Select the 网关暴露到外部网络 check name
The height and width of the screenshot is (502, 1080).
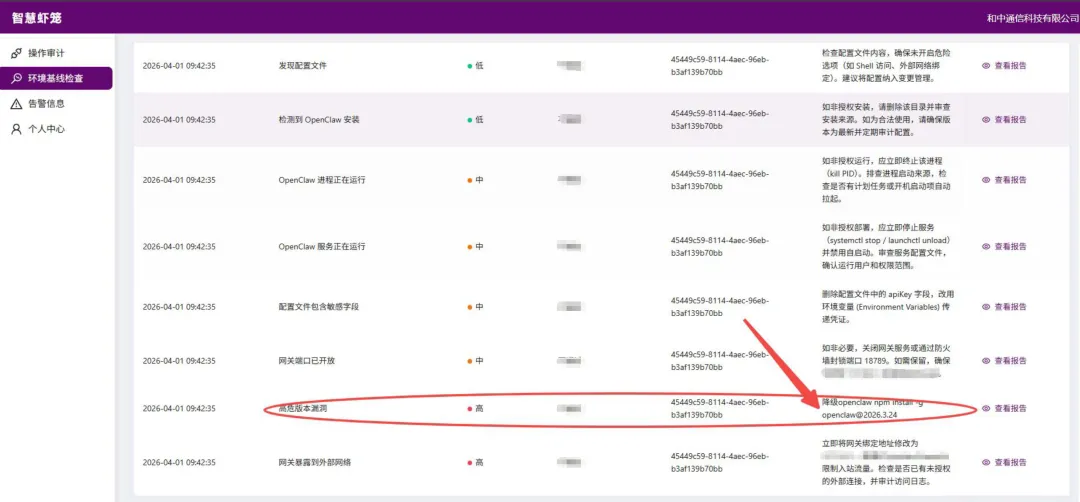pos(315,462)
